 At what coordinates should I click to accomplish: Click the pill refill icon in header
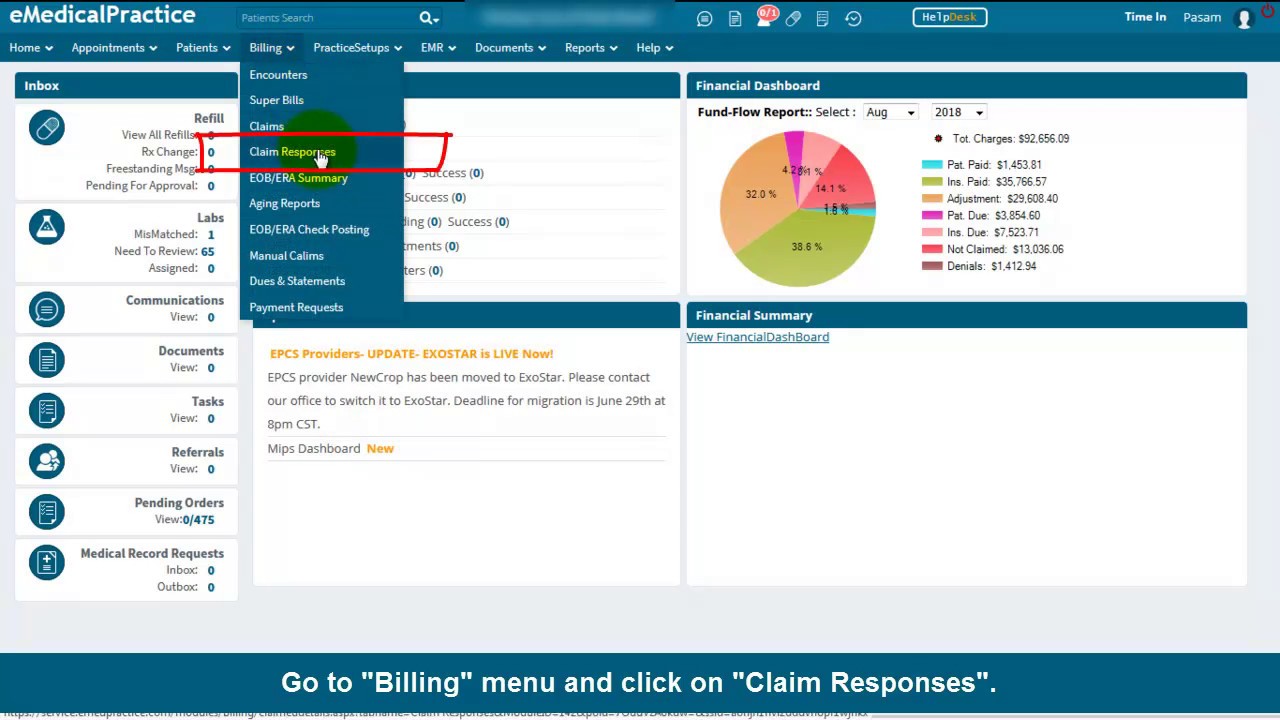[793, 18]
